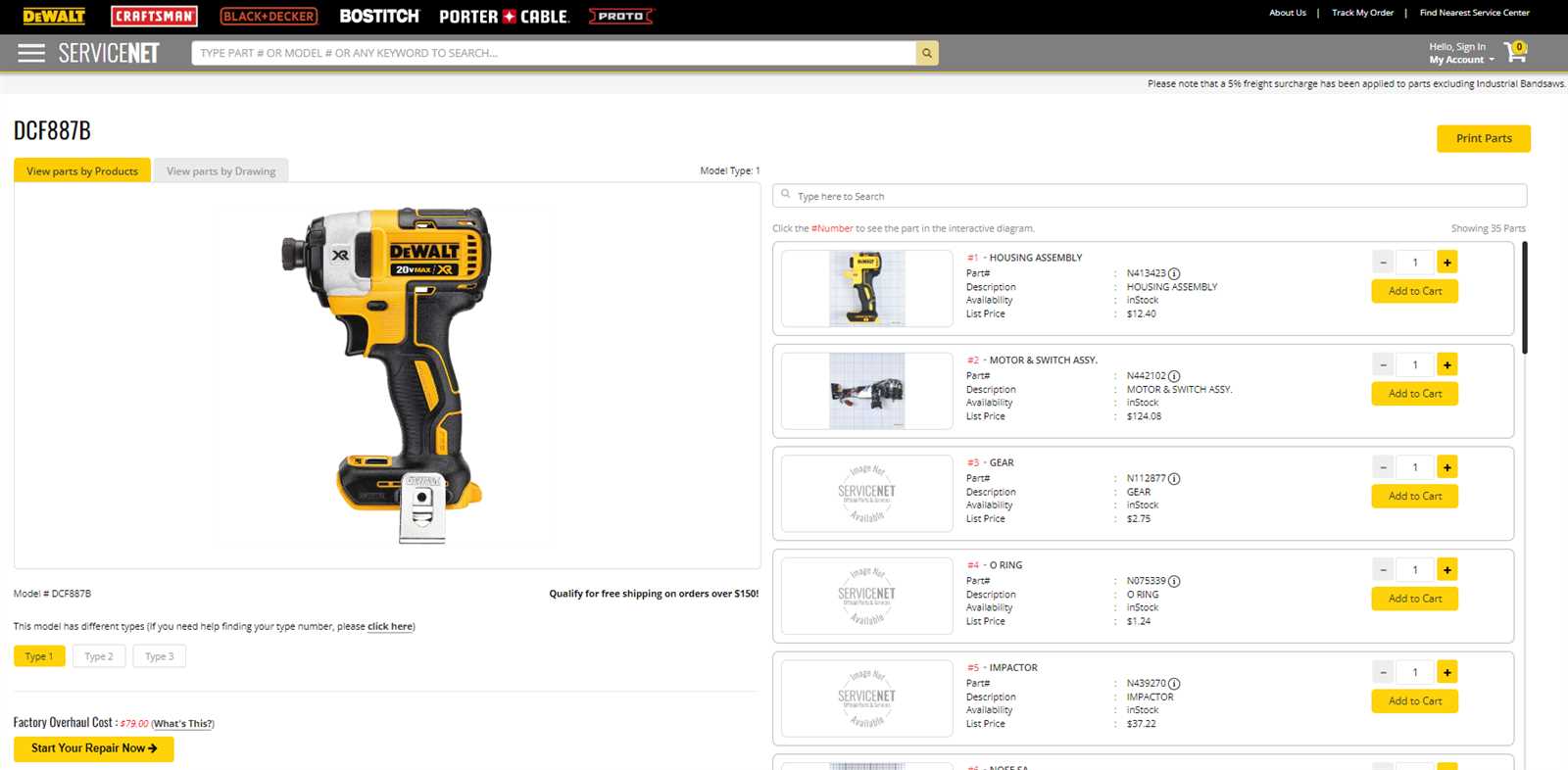Decrease quantity for Impactor part
The height and width of the screenshot is (770, 1568).
tap(1383, 672)
